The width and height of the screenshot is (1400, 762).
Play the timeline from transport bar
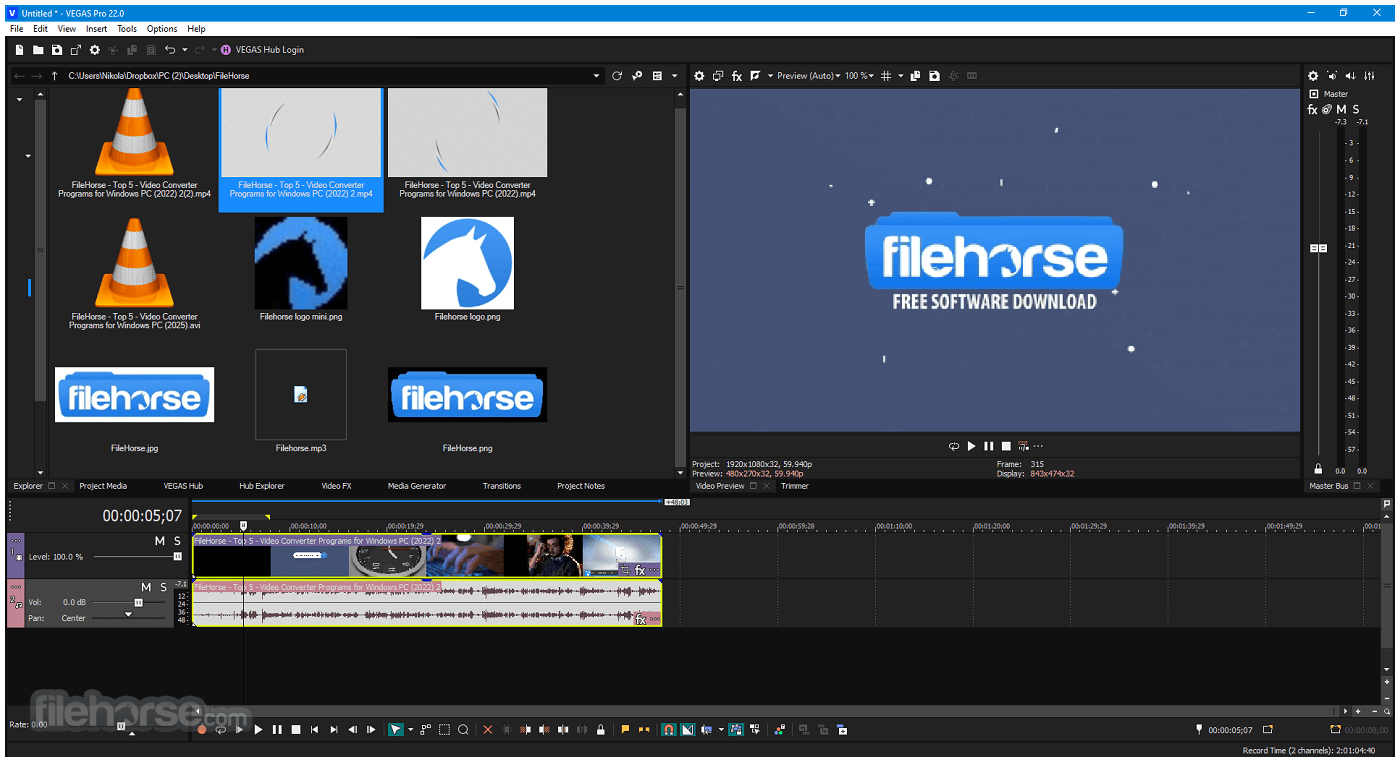[x=258, y=730]
